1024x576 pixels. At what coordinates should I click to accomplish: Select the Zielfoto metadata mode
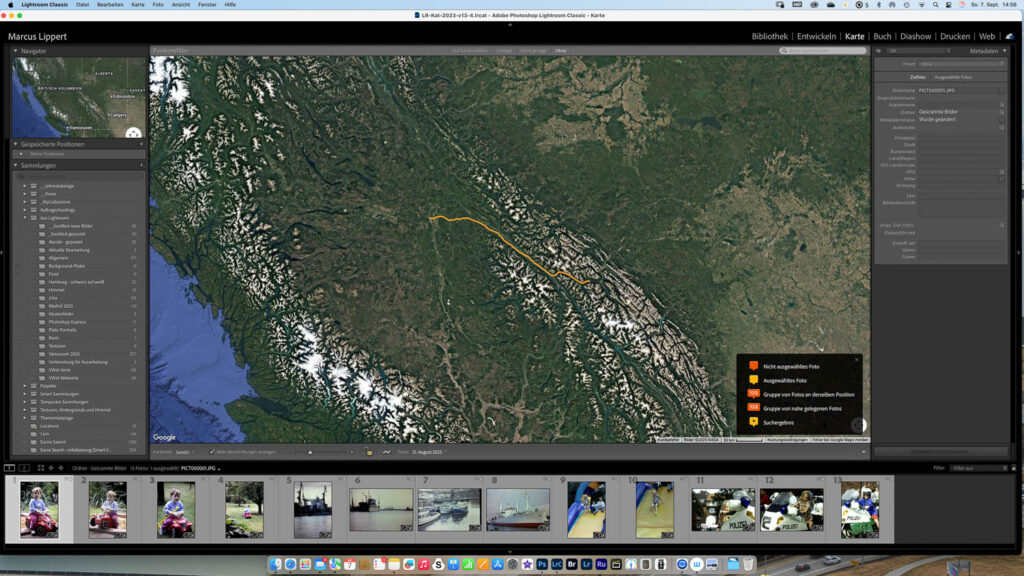pos(918,77)
